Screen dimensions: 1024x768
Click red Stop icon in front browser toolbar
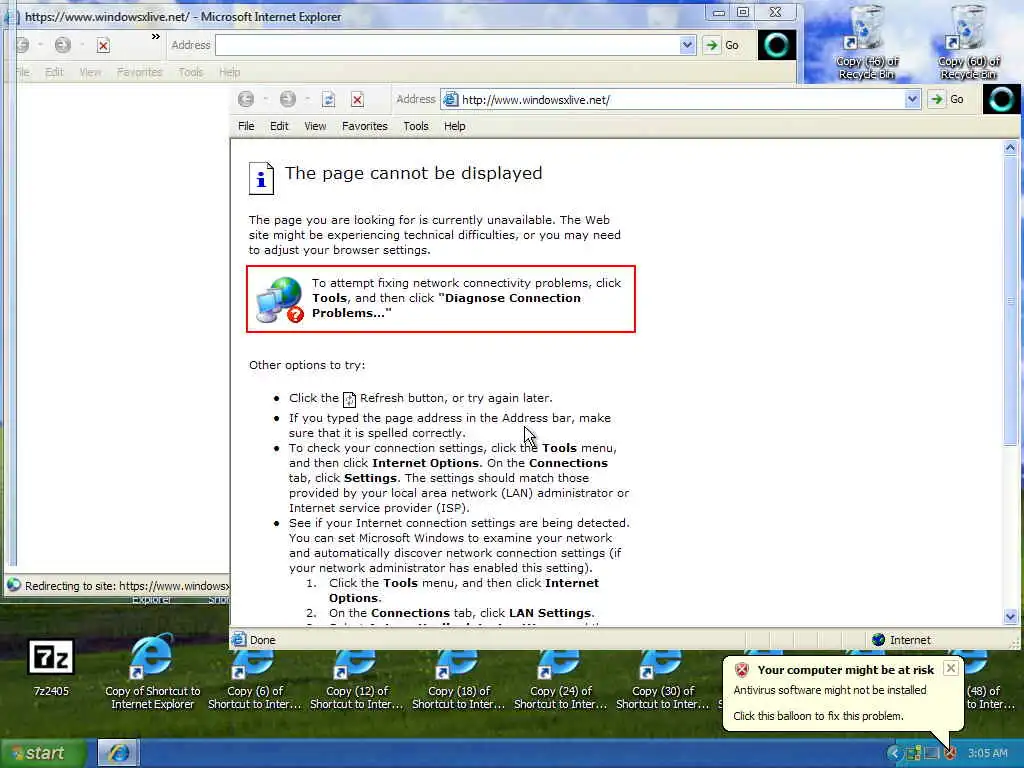[357, 99]
